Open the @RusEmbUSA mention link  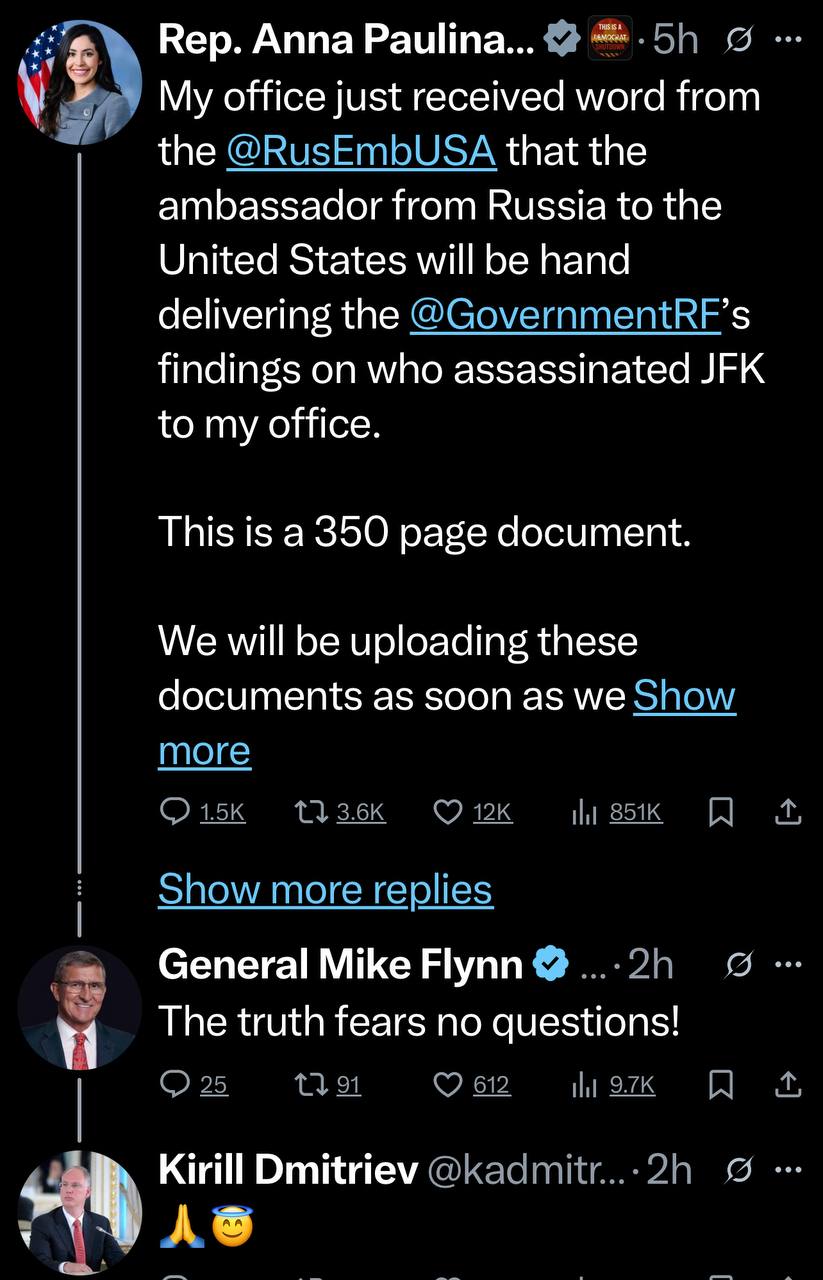coord(361,152)
